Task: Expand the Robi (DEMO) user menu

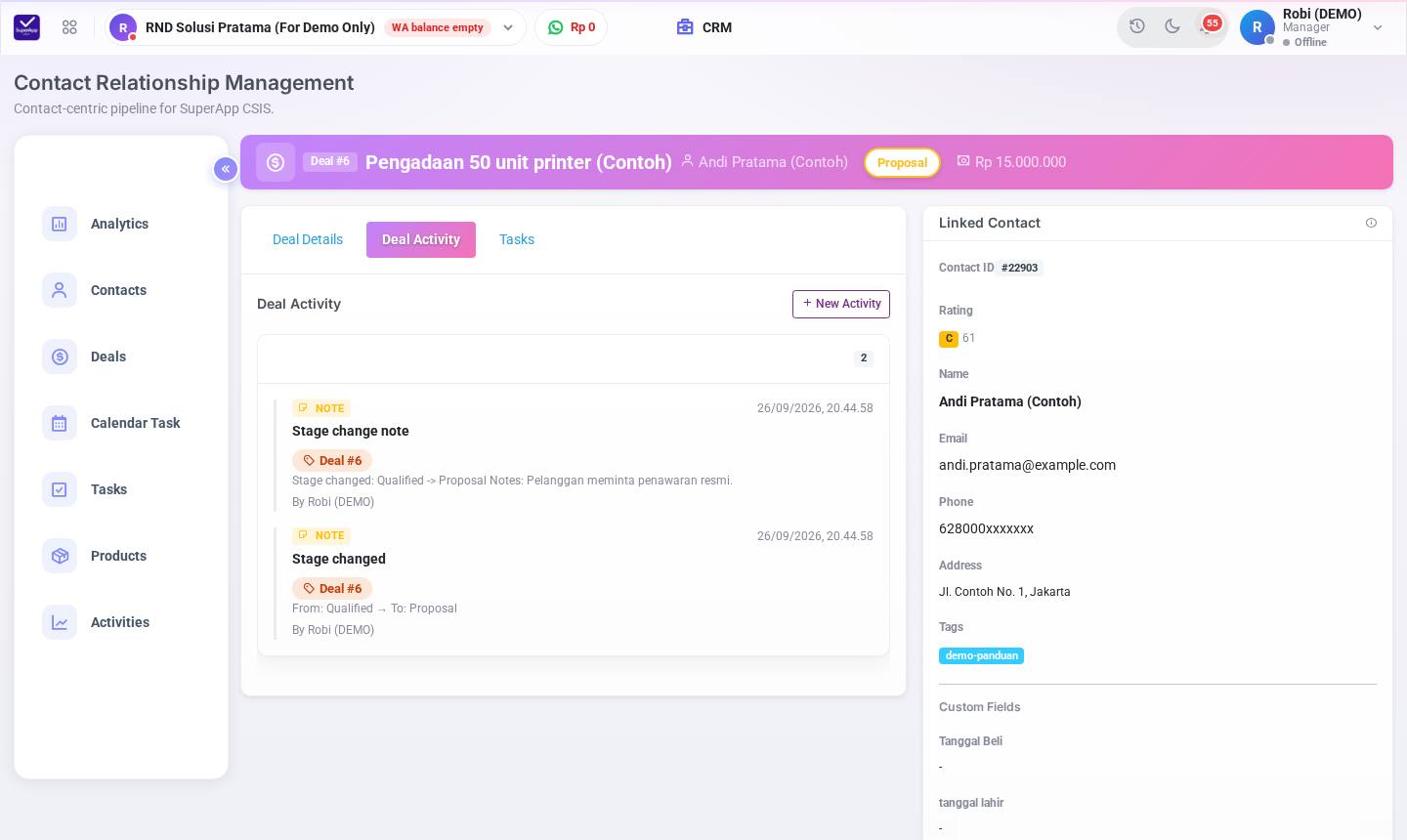Action: pos(1378,27)
